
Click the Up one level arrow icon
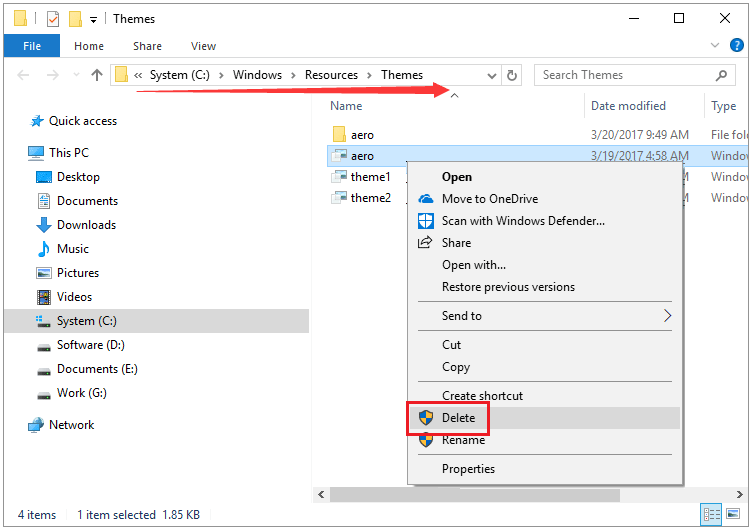(97, 75)
